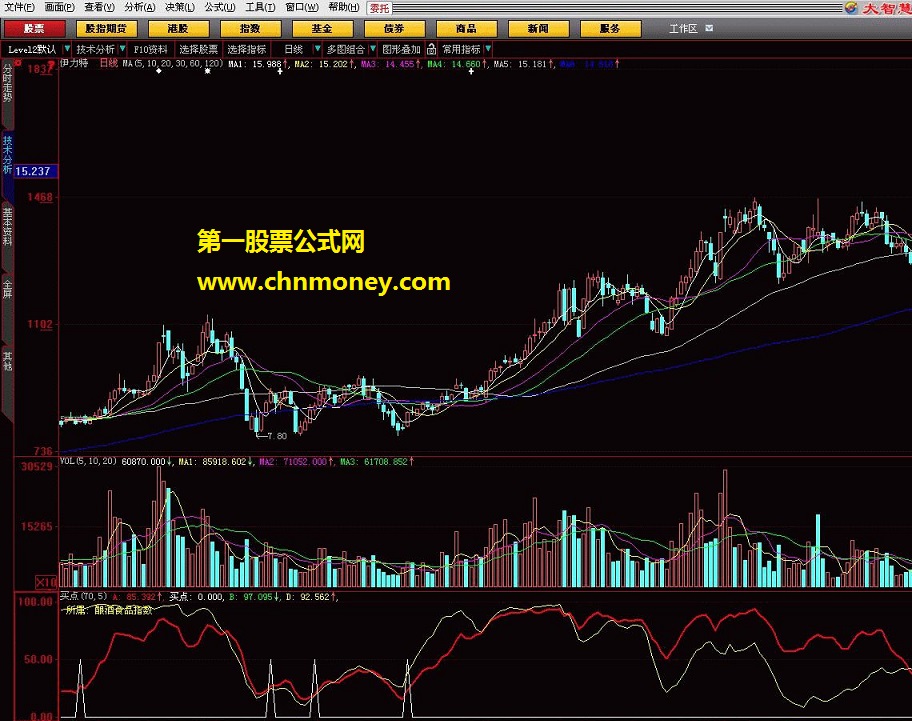912x721 pixels.
Task: Click the 伊力特 stock name label
Action: tap(74, 63)
